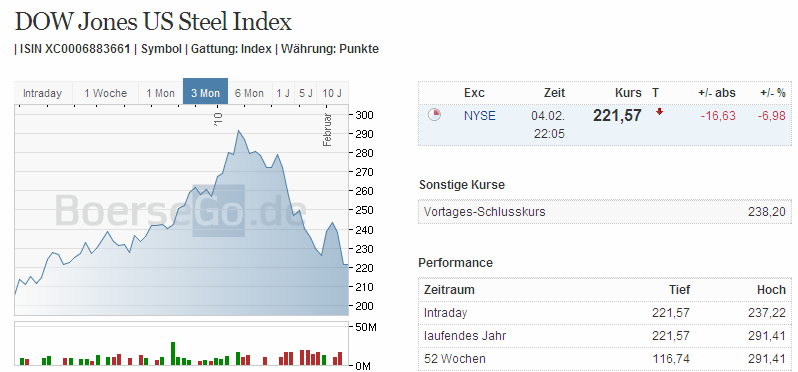Show the 6 Mon chart range
This screenshot has width=798, height=372.
pos(250,94)
